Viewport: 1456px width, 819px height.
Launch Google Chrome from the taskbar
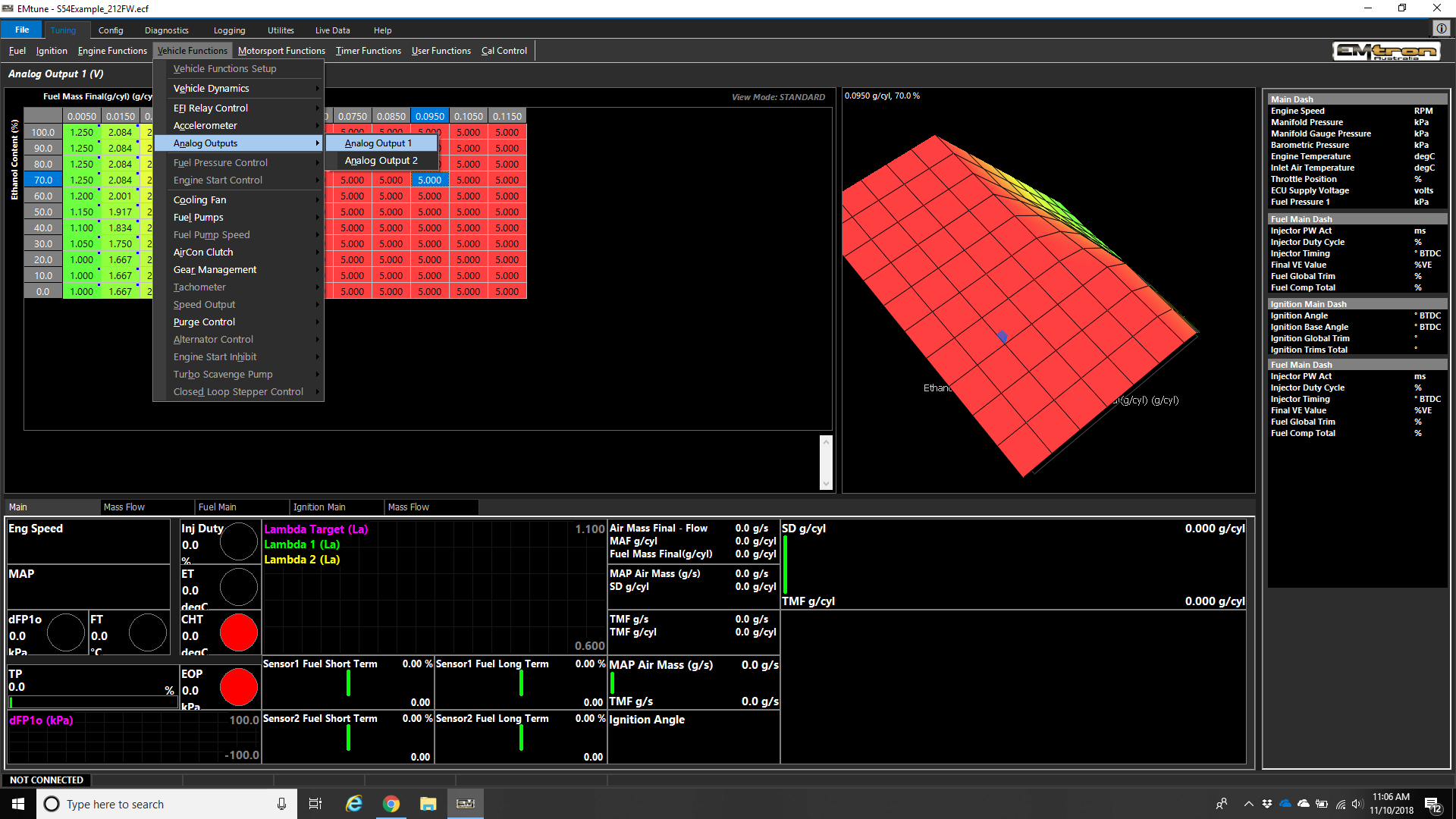391,804
